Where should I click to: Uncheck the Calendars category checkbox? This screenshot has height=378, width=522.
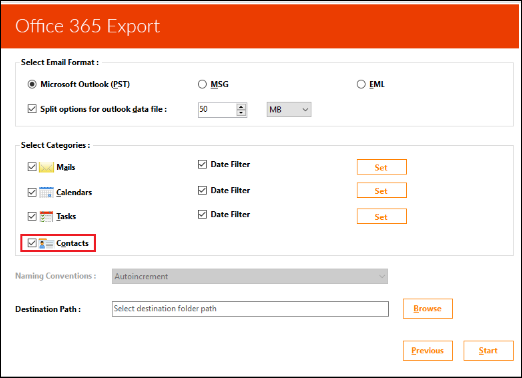(x=32, y=192)
